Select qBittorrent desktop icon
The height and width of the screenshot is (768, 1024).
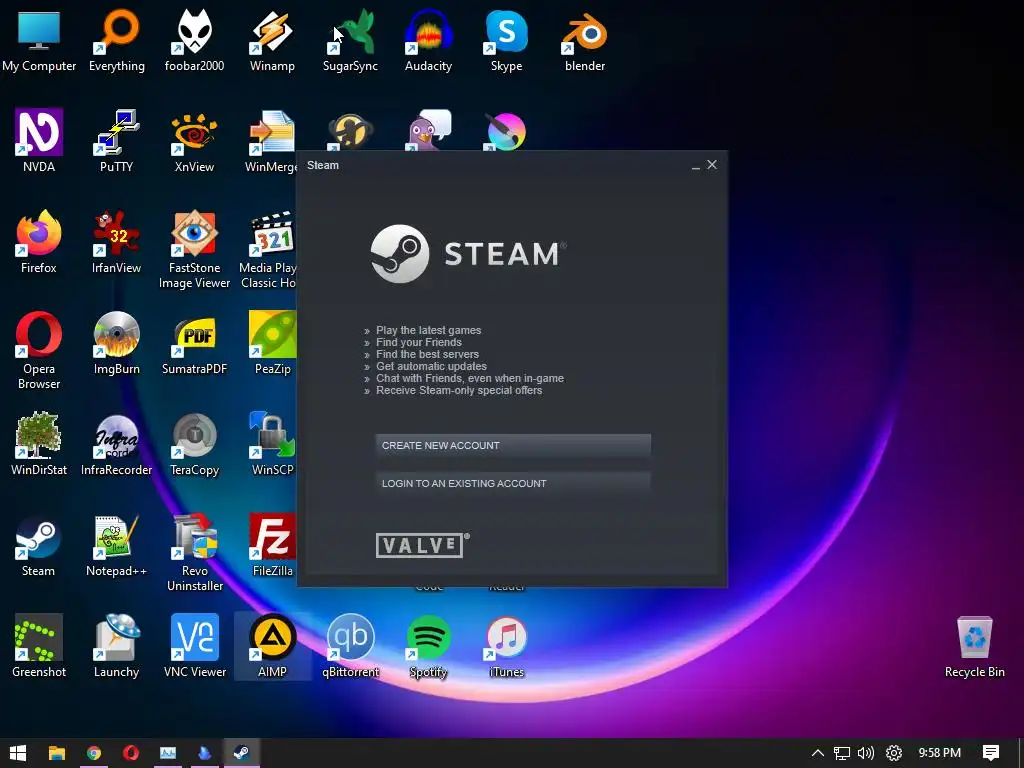(x=351, y=647)
